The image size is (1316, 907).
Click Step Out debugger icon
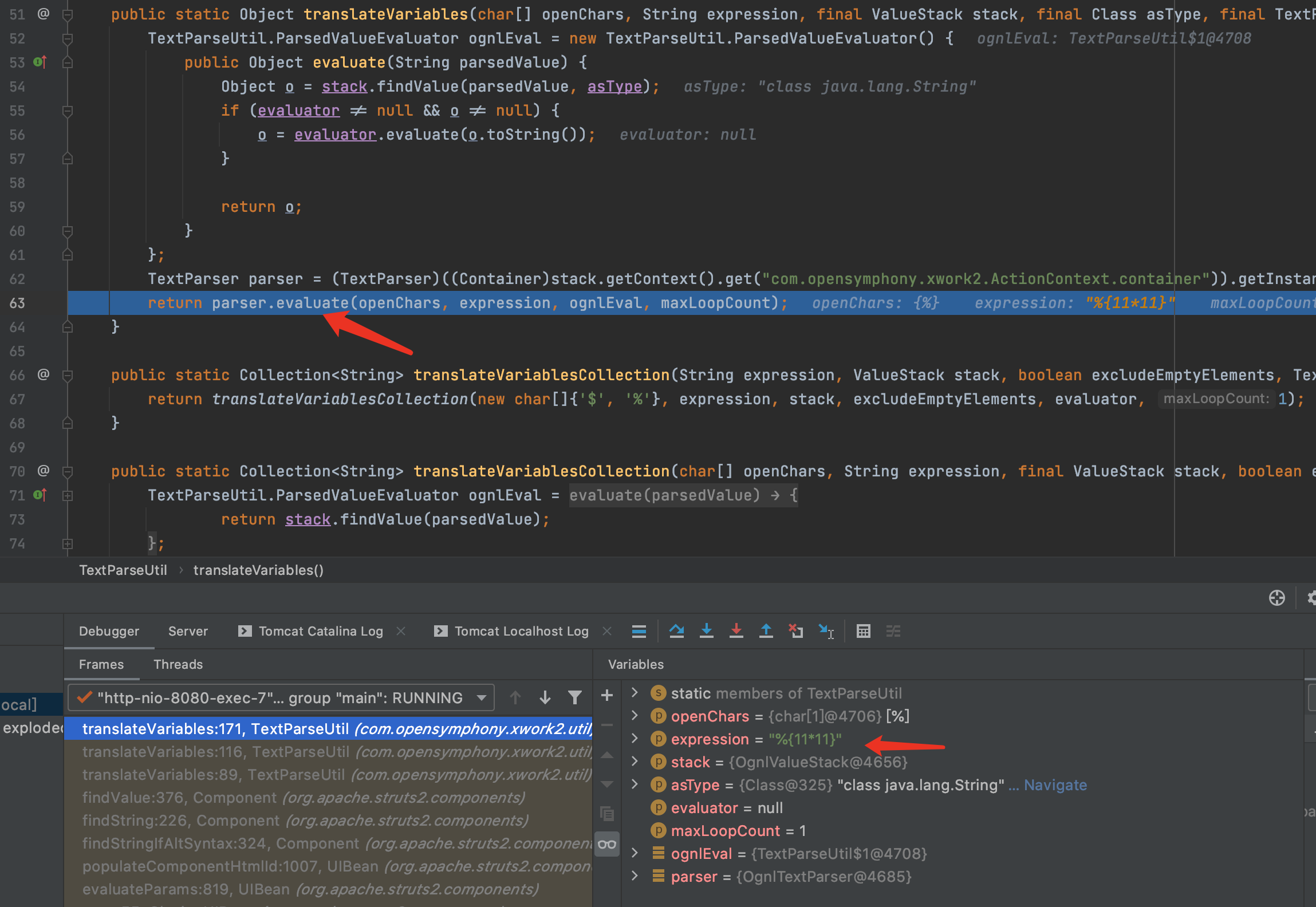[x=766, y=631]
